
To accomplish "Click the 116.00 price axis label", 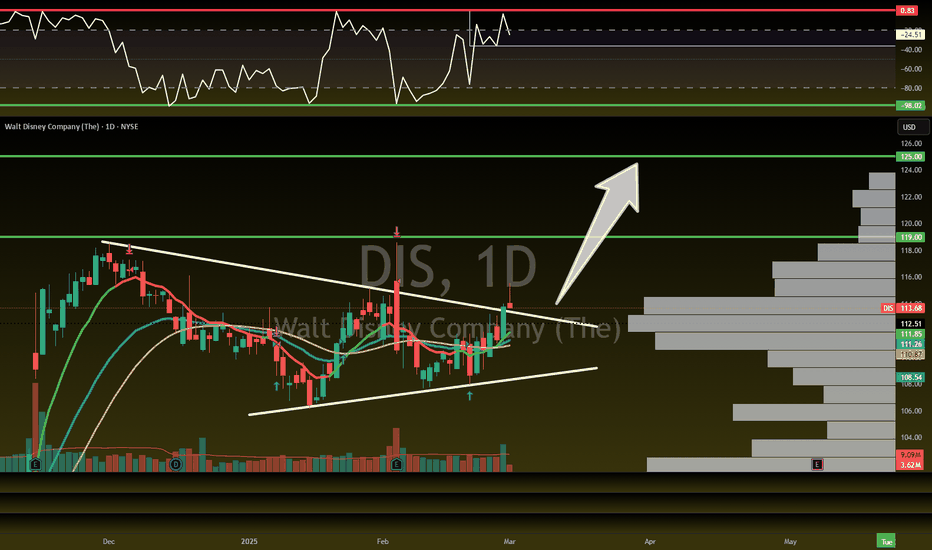I will 911,277.
